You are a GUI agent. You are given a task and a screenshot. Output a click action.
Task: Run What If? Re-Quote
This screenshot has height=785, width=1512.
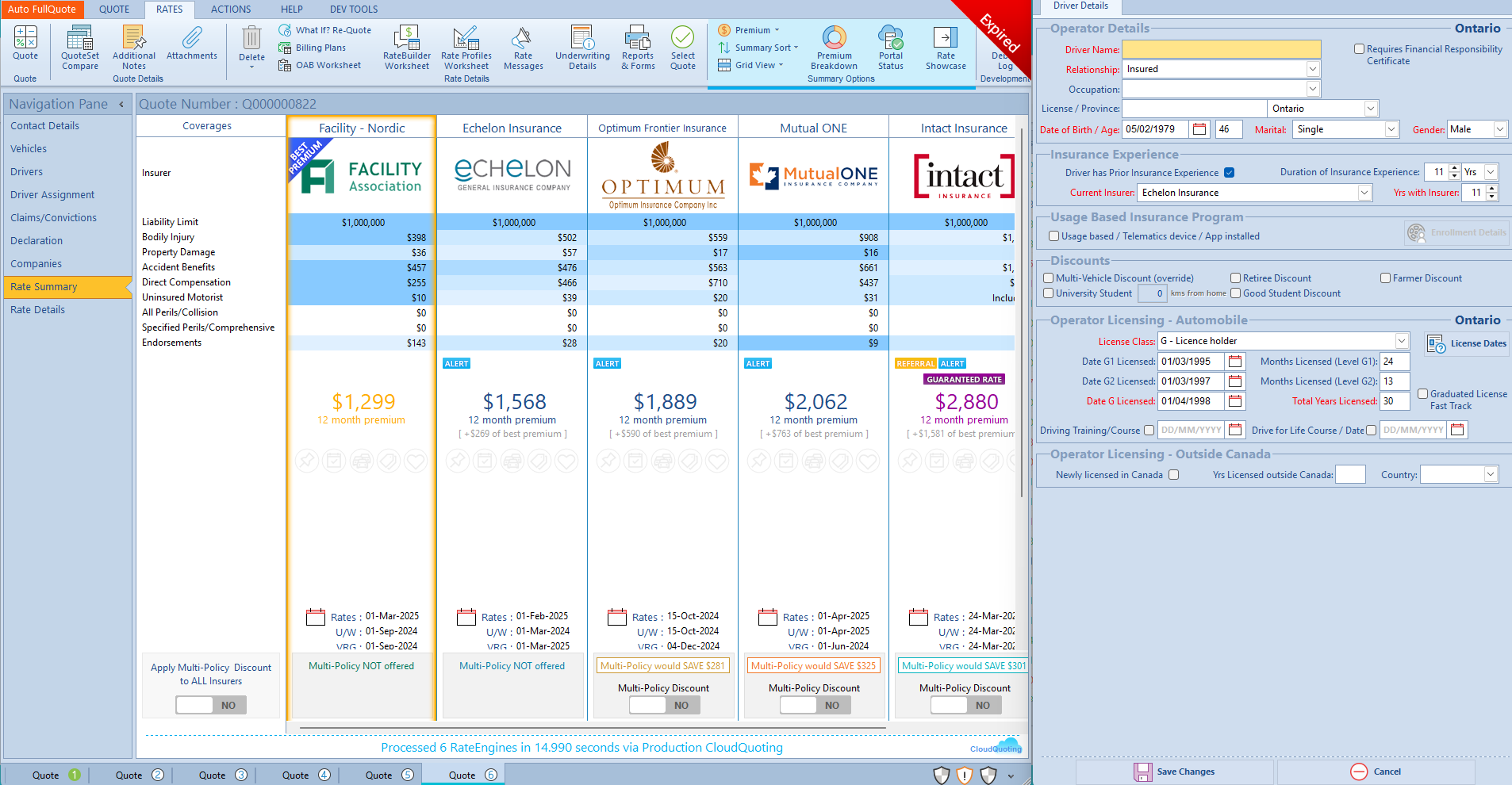pyautogui.click(x=324, y=30)
